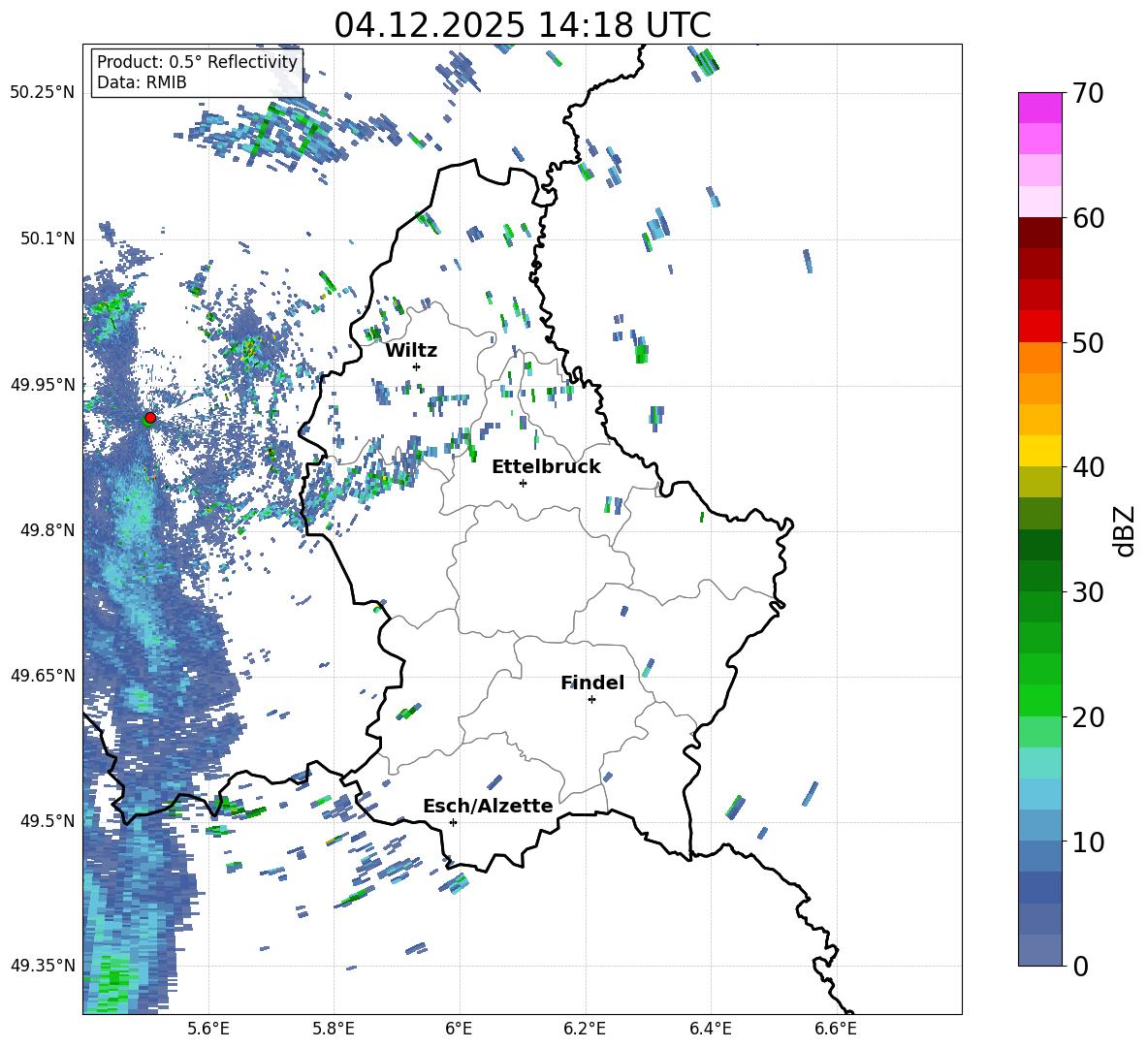Click the bright red band just above 50 dBZ
Viewport: 1148px width, 1048px height.
[1040, 327]
